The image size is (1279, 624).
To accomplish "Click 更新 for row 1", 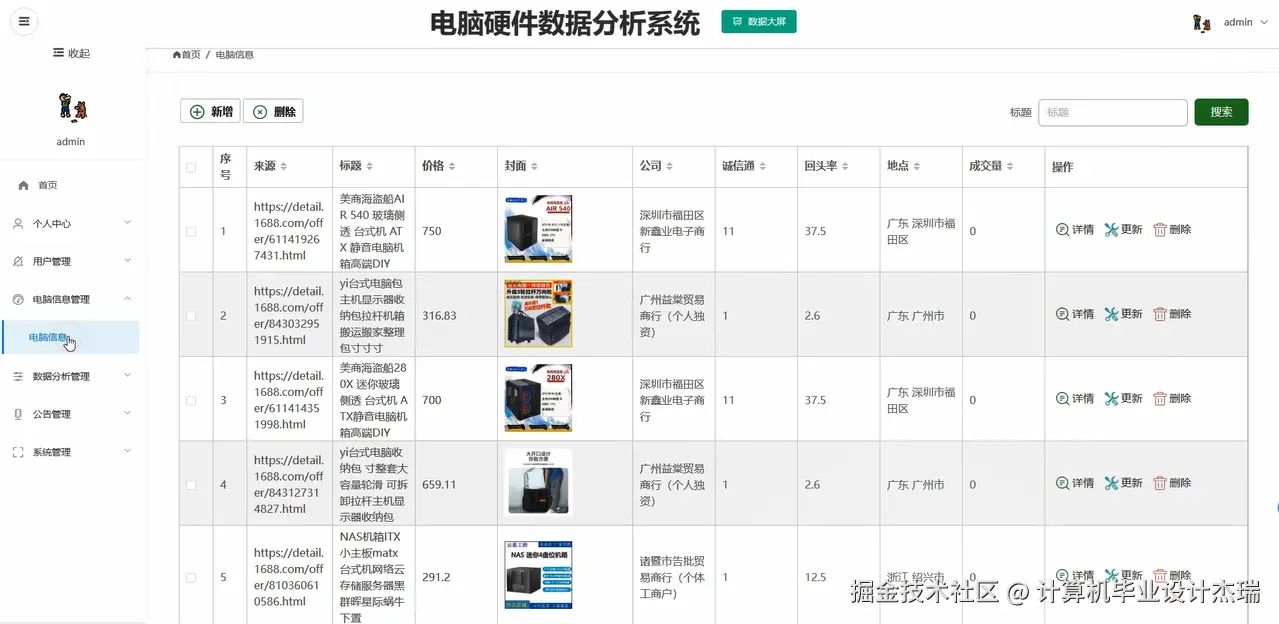I will point(1123,229).
